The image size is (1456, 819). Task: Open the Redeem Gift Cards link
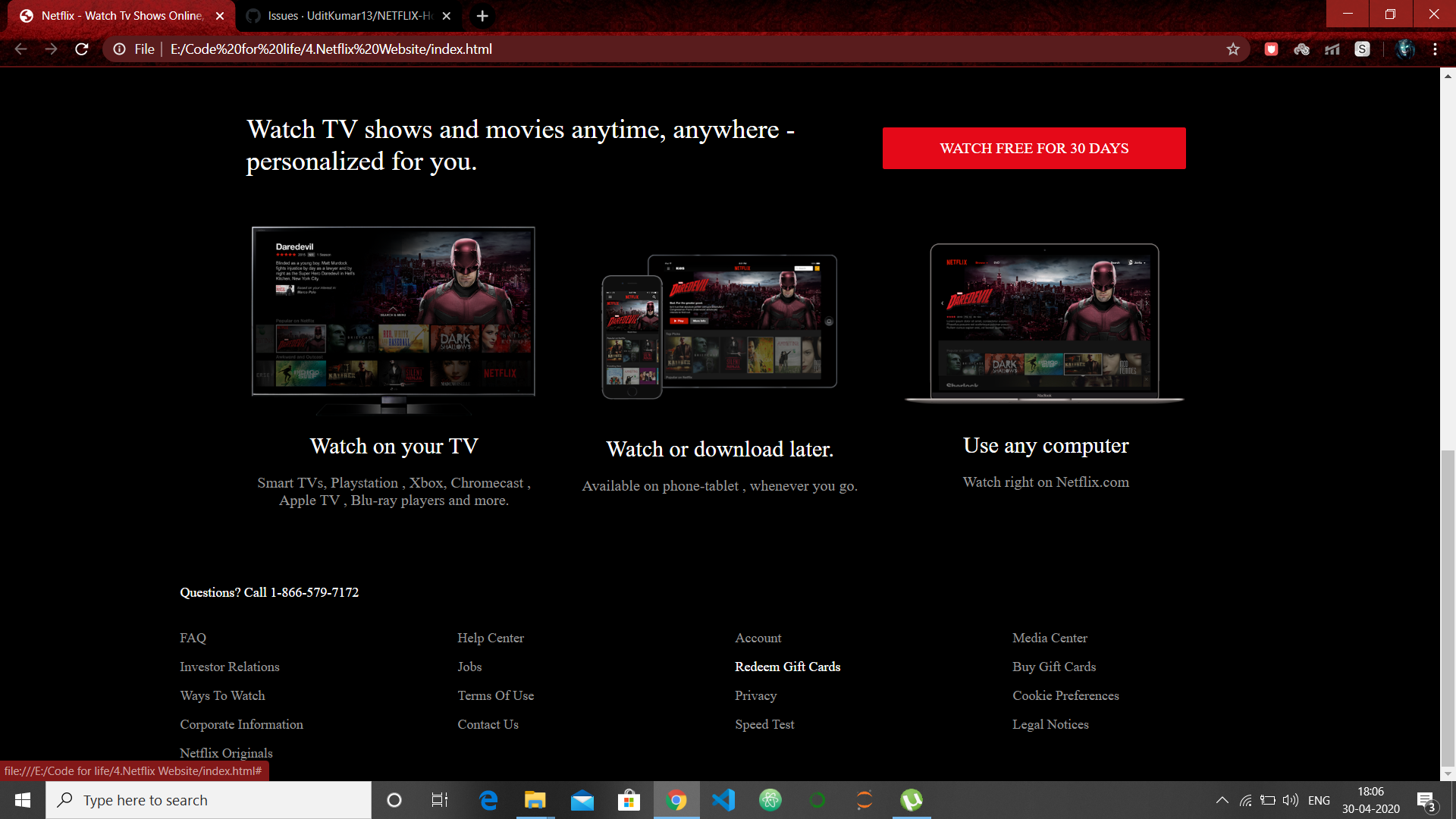[x=787, y=667]
